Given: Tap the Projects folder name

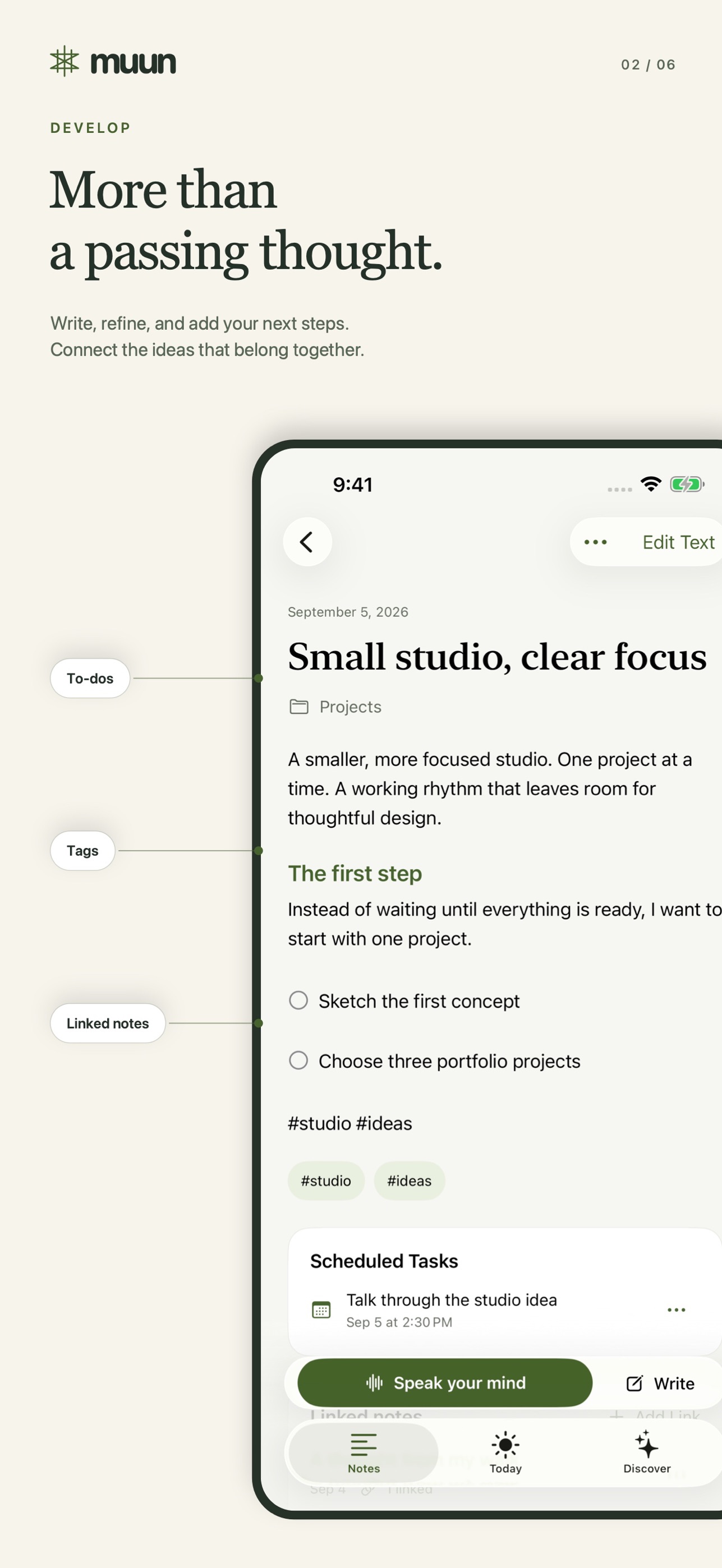Looking at the screenshot, I should pos(351,707).
